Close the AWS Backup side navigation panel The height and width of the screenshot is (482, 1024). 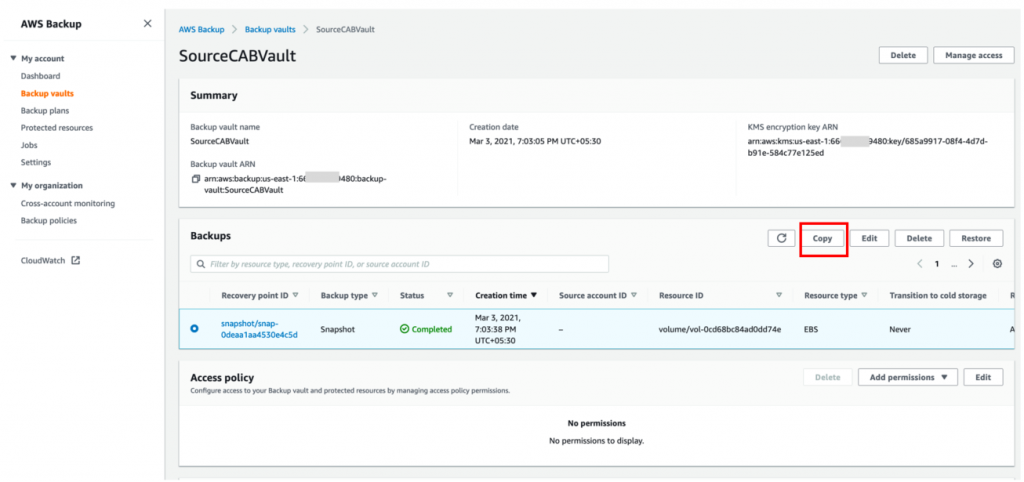point(148,24)
